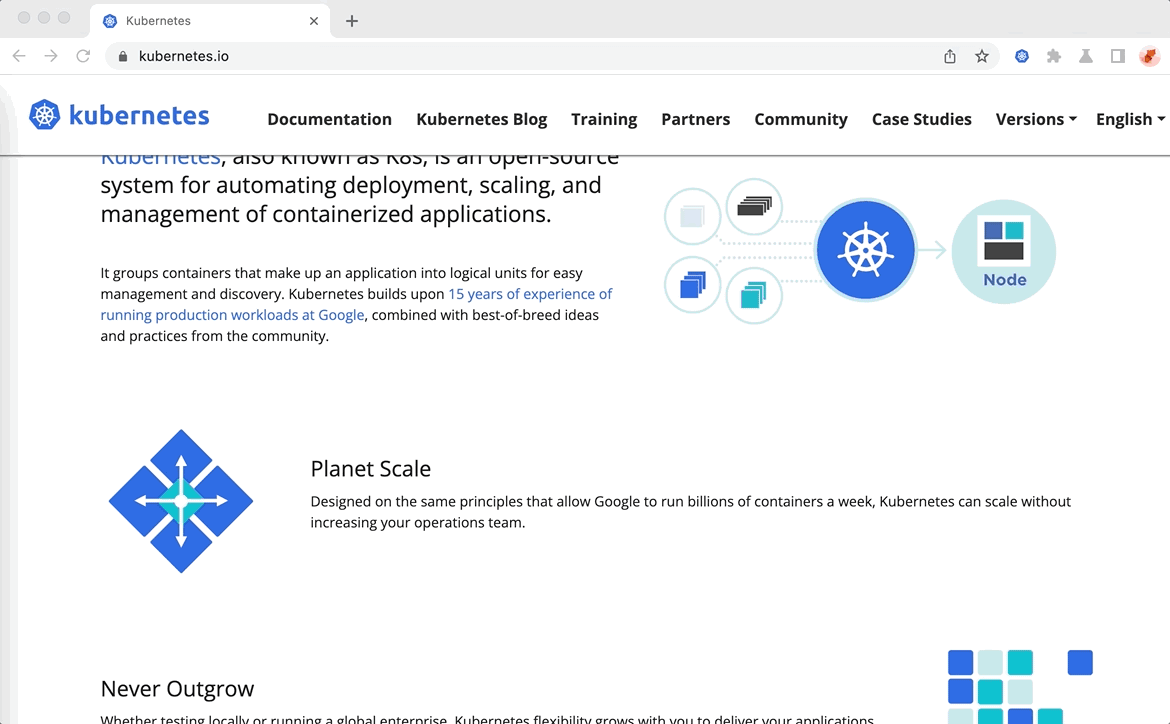Select the Kubernetes browser tab
The height and width of the screenshot is (724, 1170).
tap(211, 21)
